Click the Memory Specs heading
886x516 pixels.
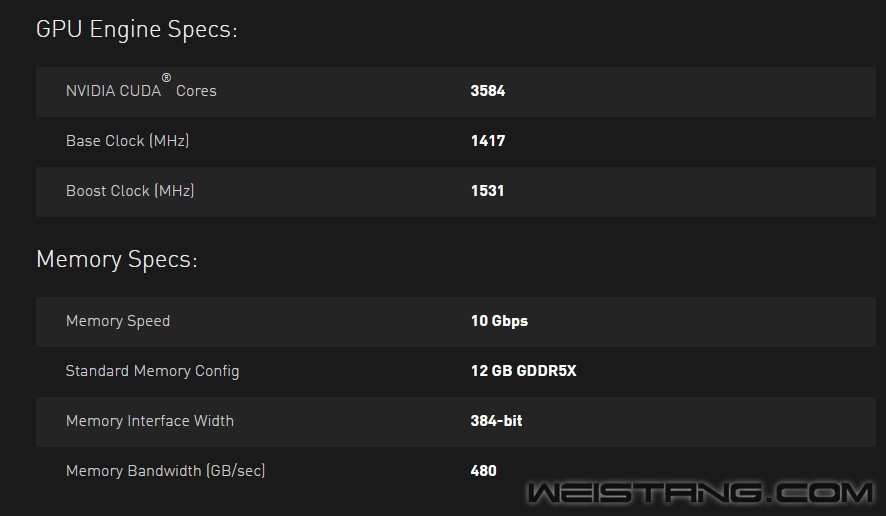pos(117,259)
